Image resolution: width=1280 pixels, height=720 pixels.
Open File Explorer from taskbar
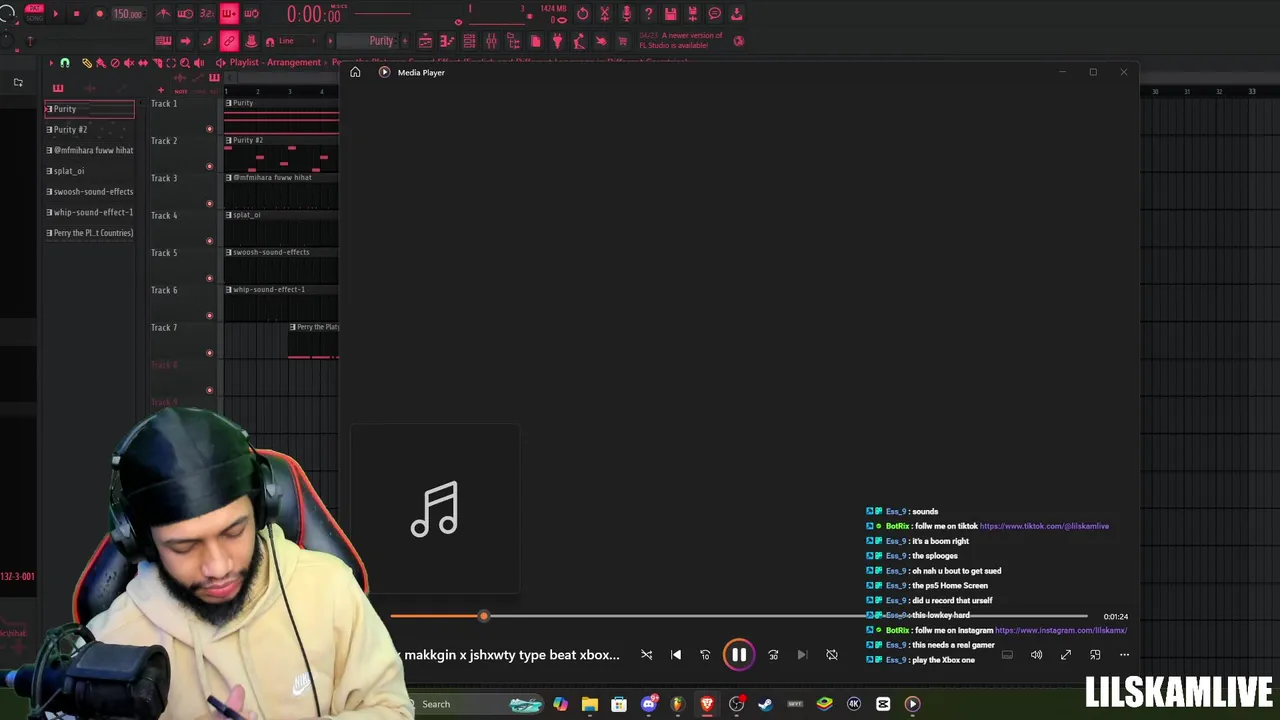[x=589, y=704]
